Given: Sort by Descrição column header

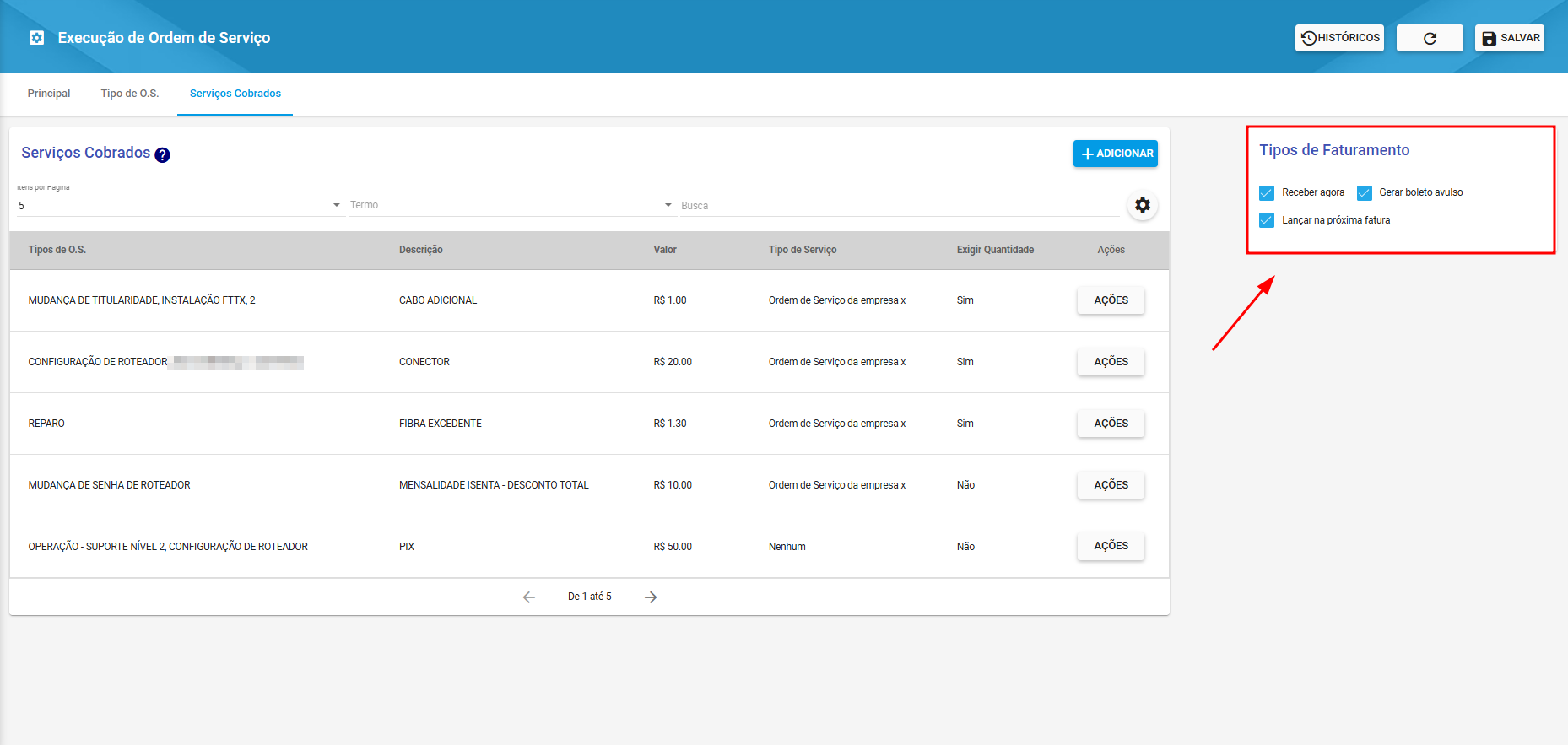Looking at the screenshot, I should [x=421, y=250].
